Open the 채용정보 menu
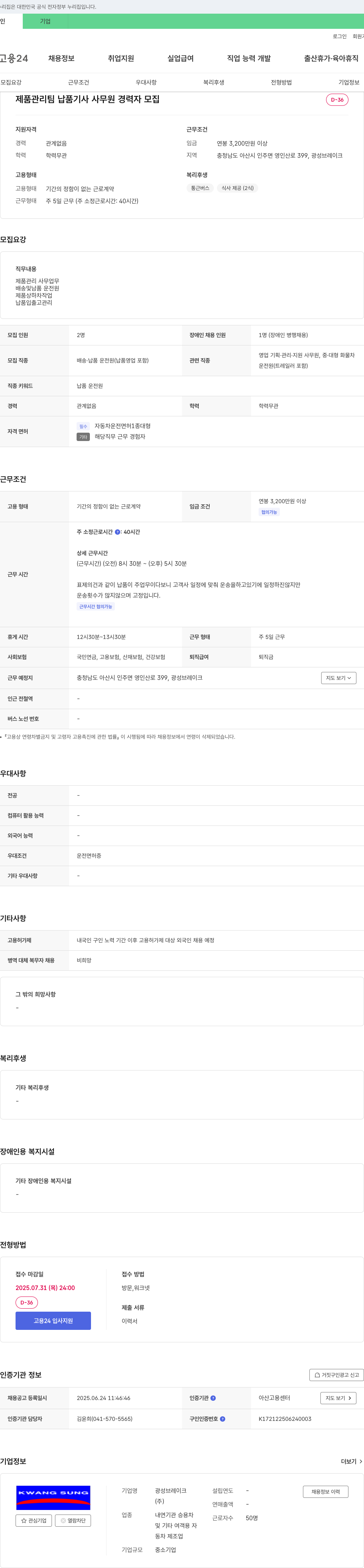 (x=61, y=58)
